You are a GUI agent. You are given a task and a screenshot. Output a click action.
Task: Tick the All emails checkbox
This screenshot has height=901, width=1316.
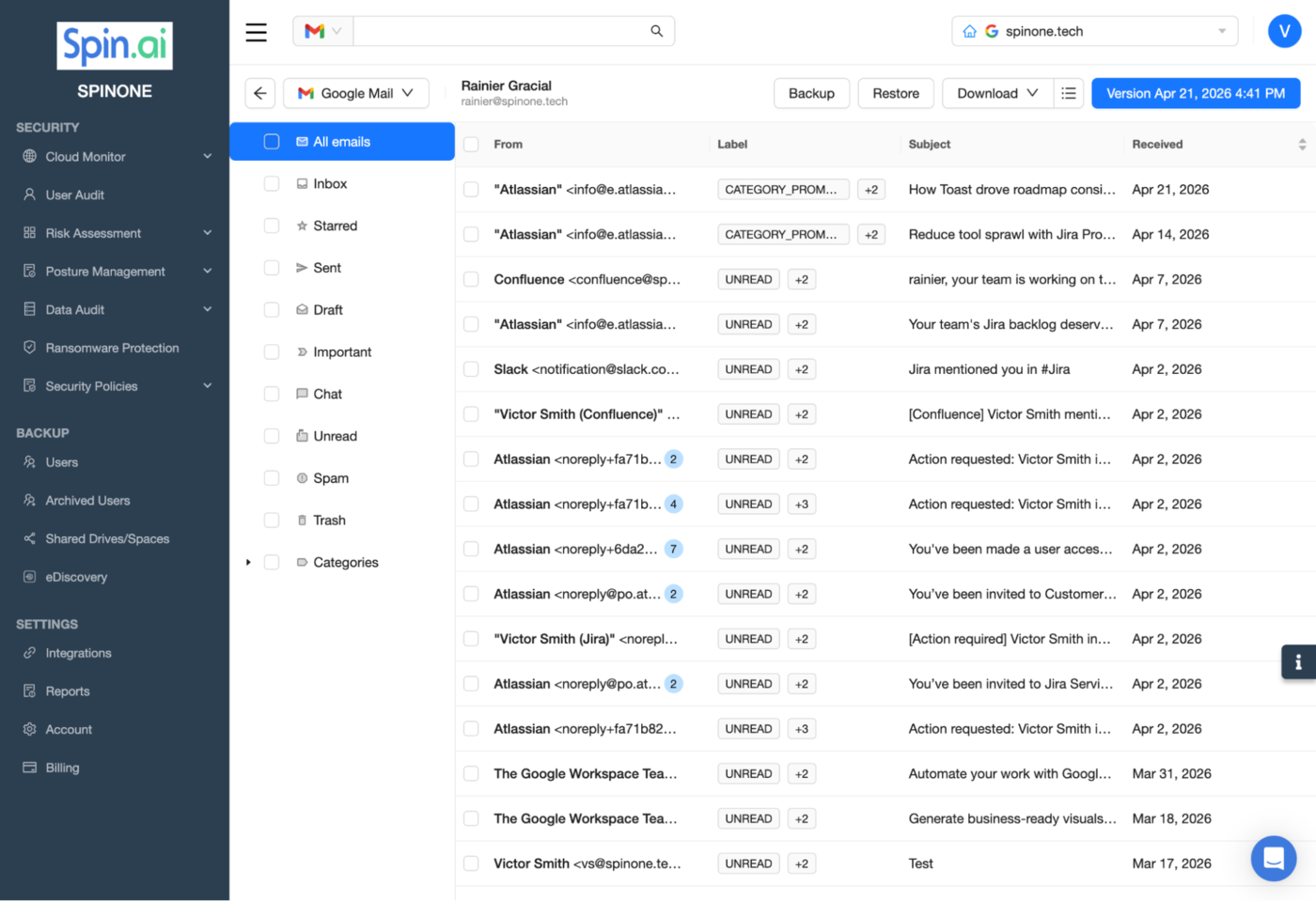pos(272,142)
